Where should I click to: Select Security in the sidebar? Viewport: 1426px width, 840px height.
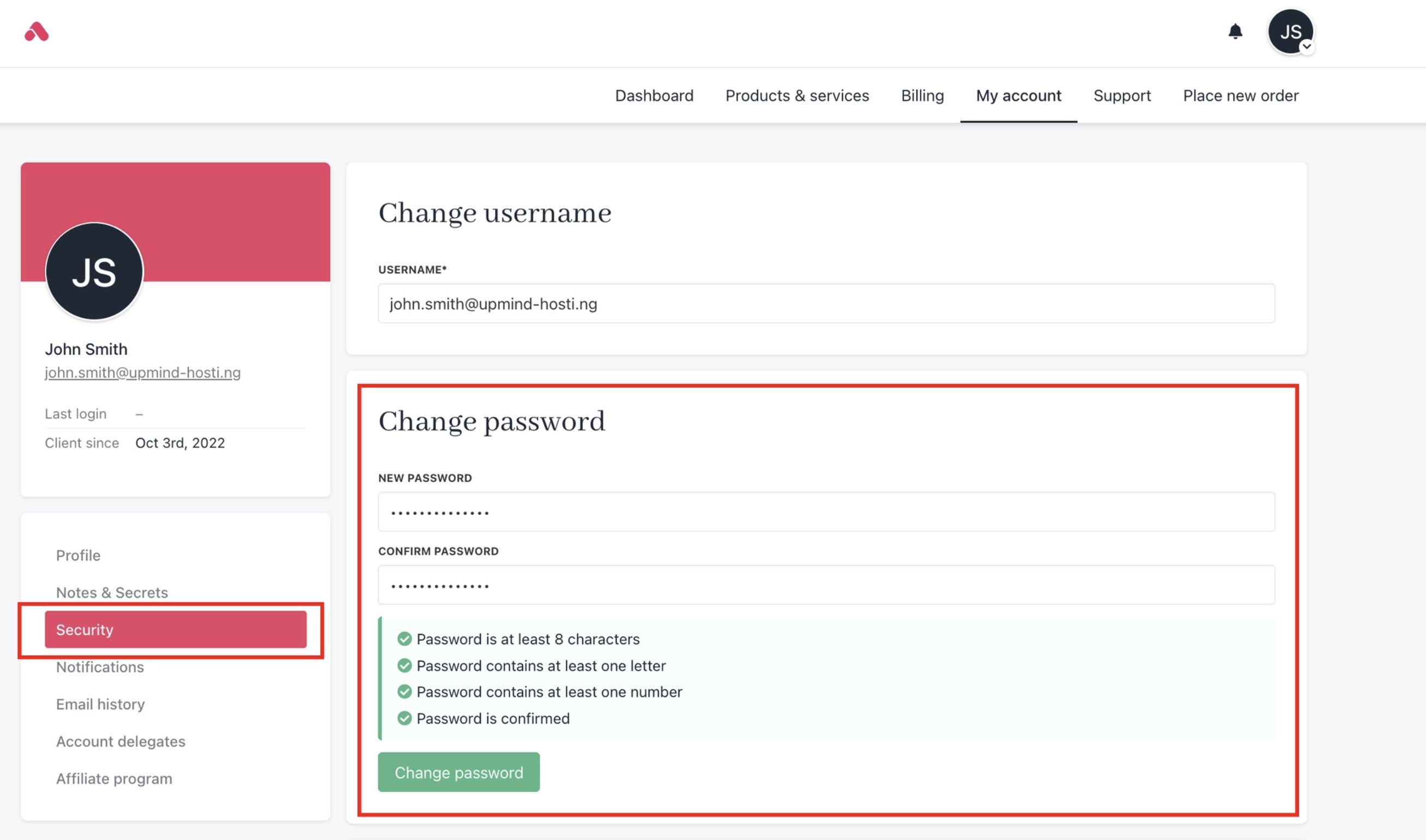pyautogui.click(x=176, y=629)
